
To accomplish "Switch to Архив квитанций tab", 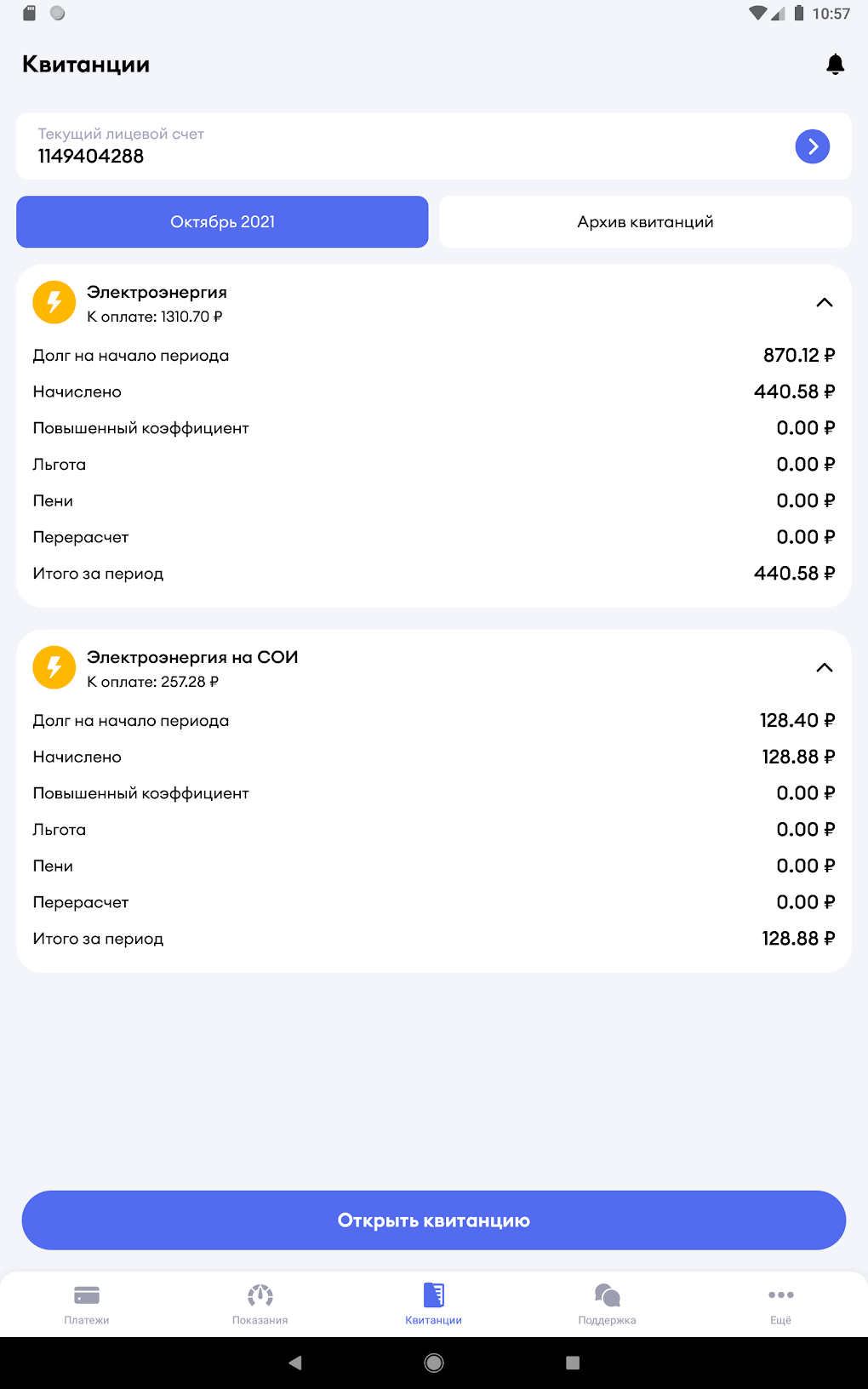I will [645, 222].
